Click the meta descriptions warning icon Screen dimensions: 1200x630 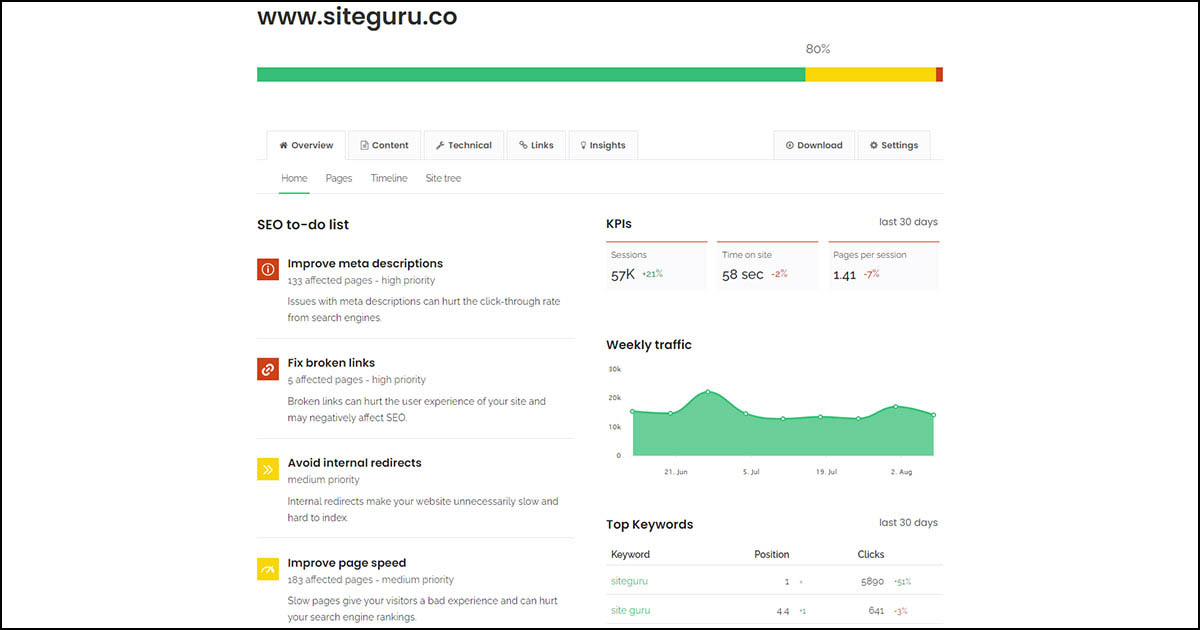tap(267, 268)
